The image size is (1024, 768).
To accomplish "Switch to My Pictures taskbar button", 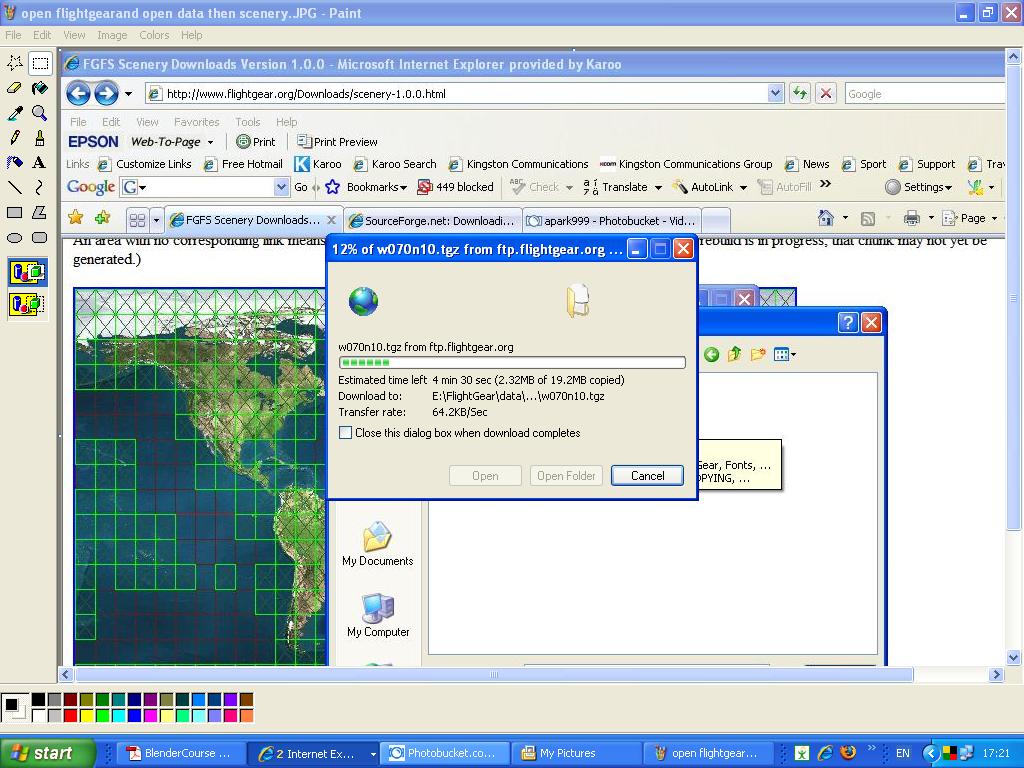I will pos(575,753).
